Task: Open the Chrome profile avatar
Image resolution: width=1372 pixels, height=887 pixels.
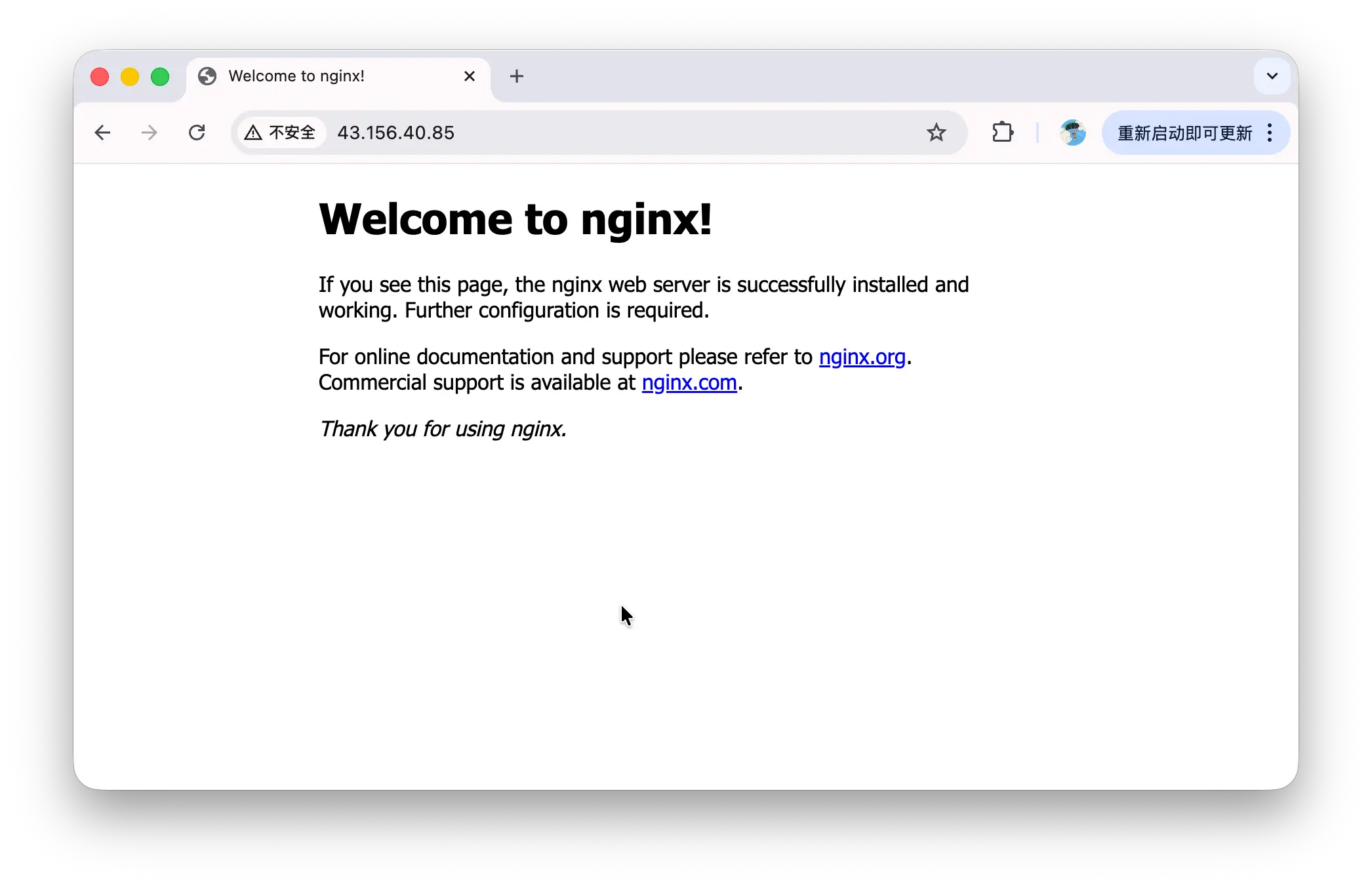Action: tap(1073, 133)
